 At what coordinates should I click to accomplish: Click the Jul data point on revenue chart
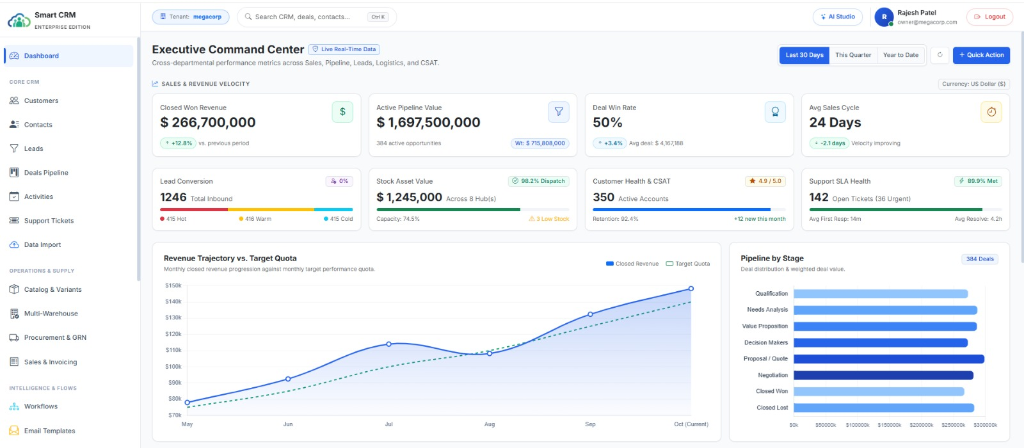pyautogui.click(x=389, y=344)
